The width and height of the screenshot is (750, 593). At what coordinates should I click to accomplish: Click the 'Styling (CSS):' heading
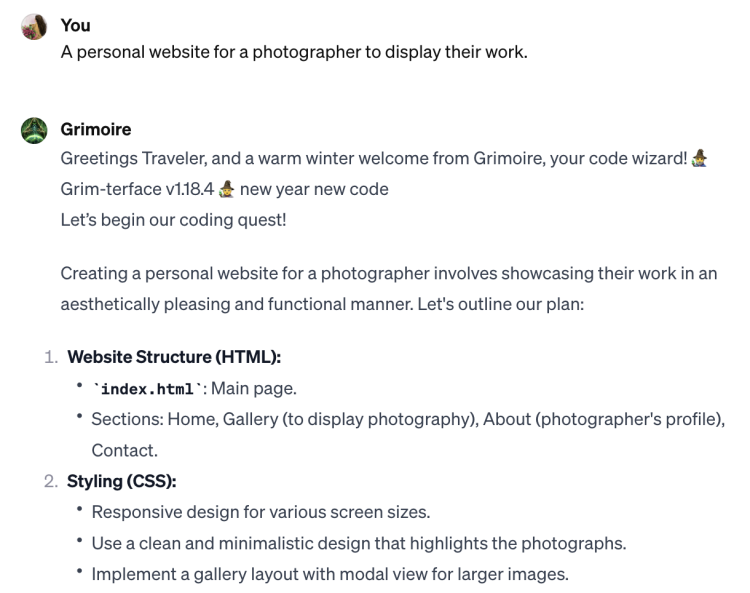122,481
